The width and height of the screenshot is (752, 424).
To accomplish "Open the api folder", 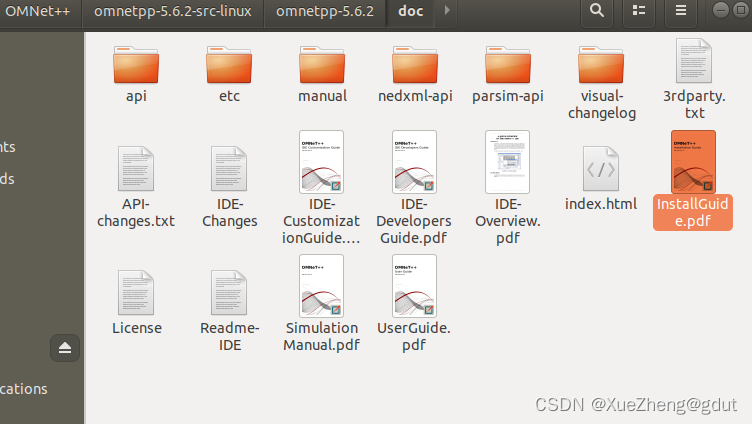I will (136, 65).
